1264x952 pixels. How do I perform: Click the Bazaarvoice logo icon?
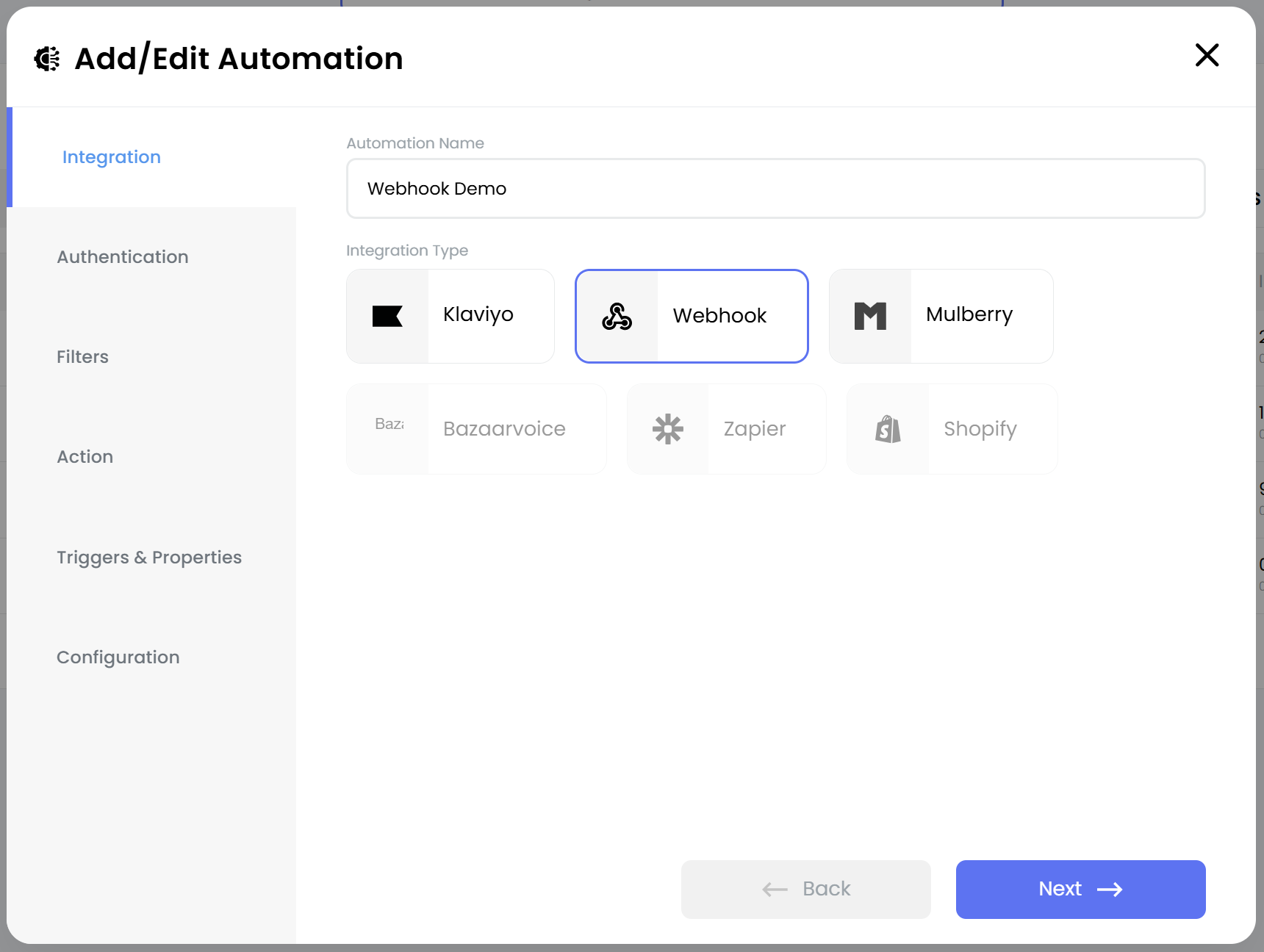389,424
